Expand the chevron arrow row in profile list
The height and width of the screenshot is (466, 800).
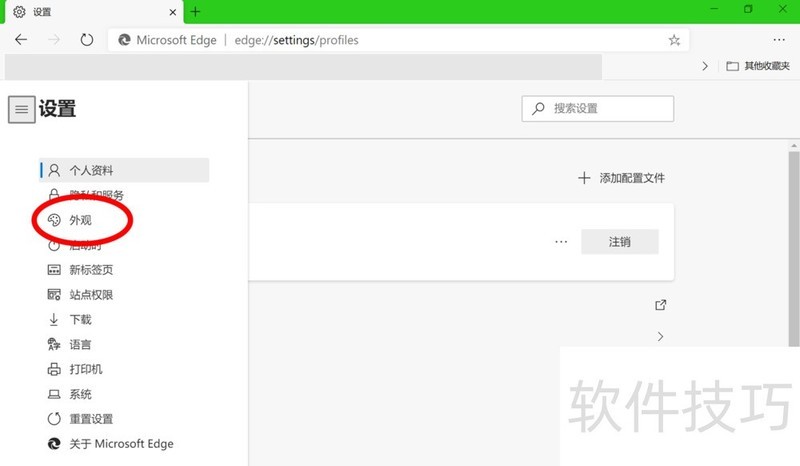[660, 337]
